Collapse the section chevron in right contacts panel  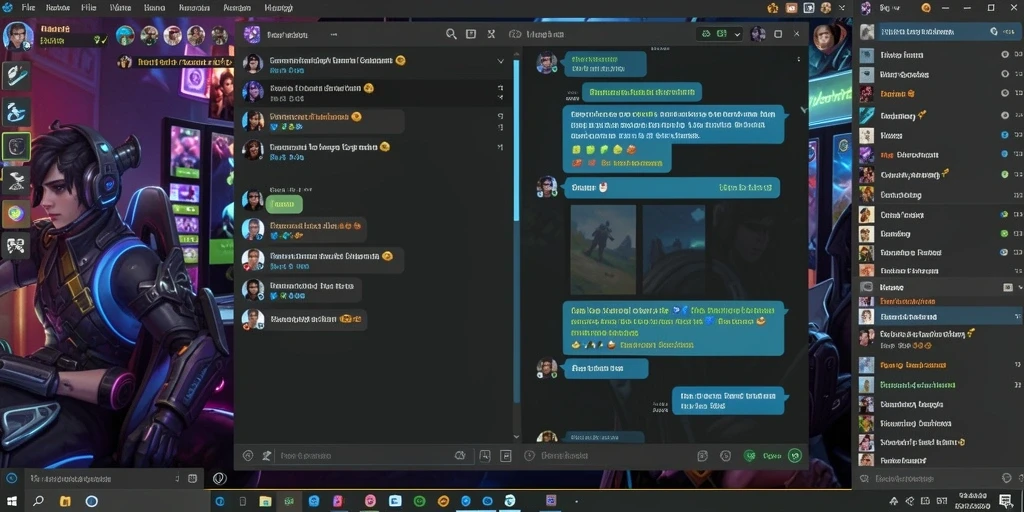click(1019, 287)
